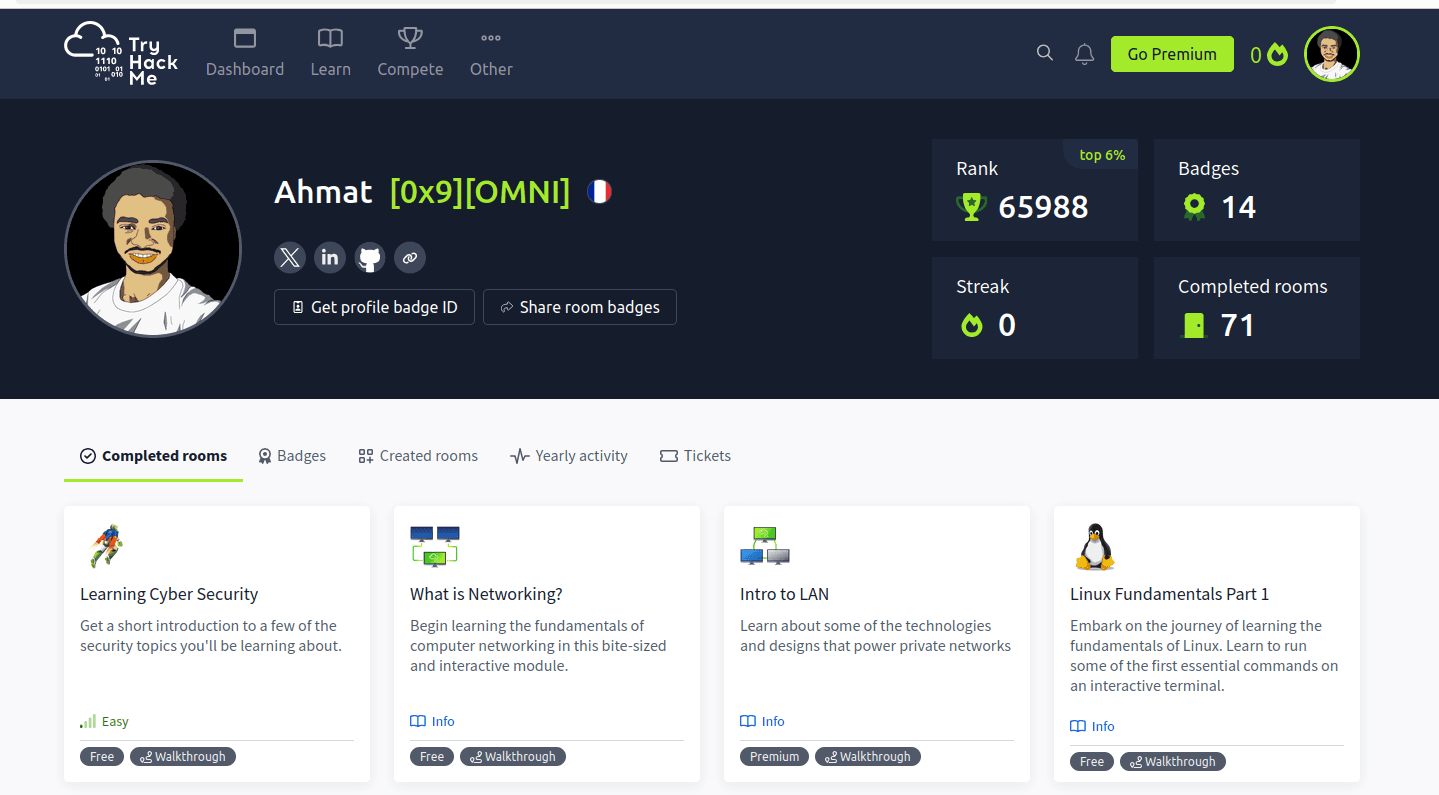Click the Streak flame icon in stats card
This screenshot has width=1439, height=795.
pos(971,325)
